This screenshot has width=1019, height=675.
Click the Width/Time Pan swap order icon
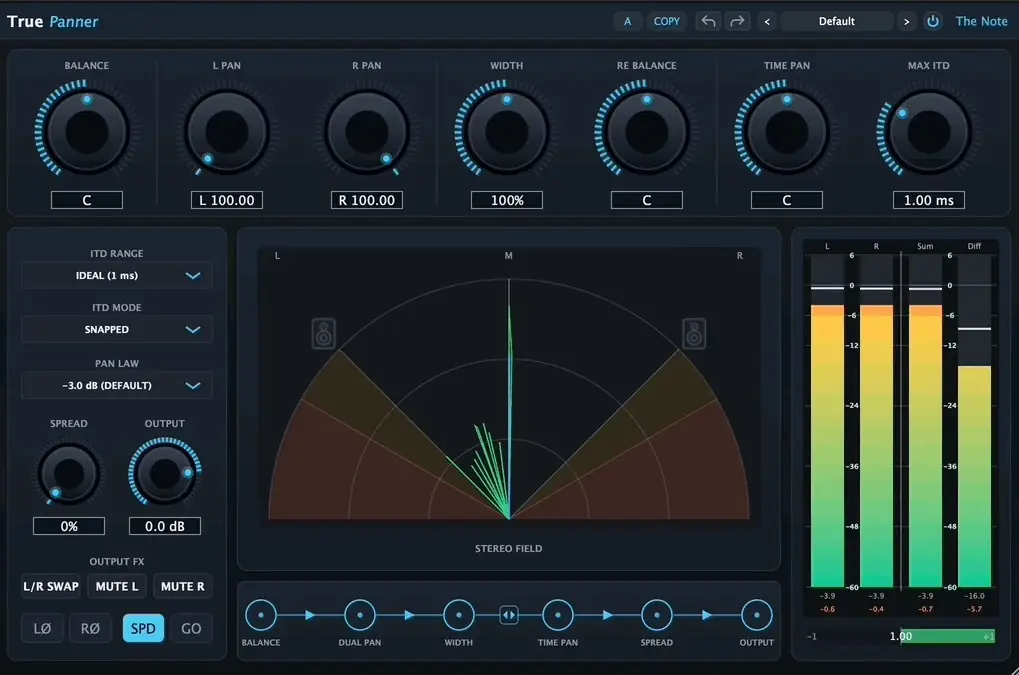click(x=509, y=615)
